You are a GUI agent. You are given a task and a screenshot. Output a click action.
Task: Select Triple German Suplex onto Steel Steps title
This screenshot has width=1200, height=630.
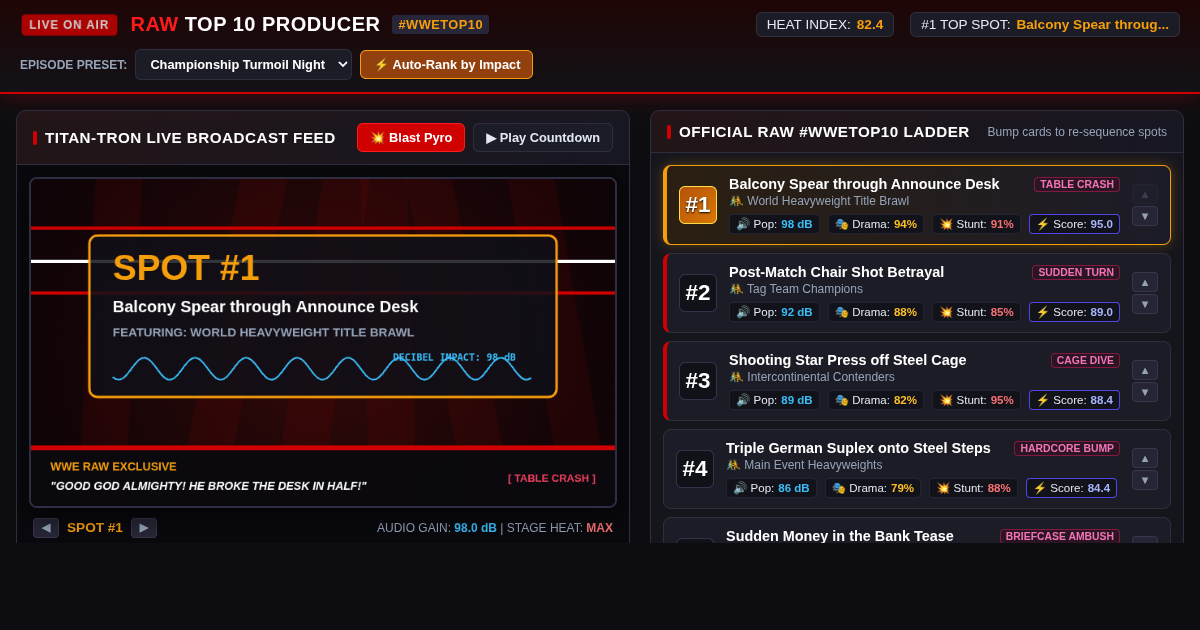[x=858, y=448]
